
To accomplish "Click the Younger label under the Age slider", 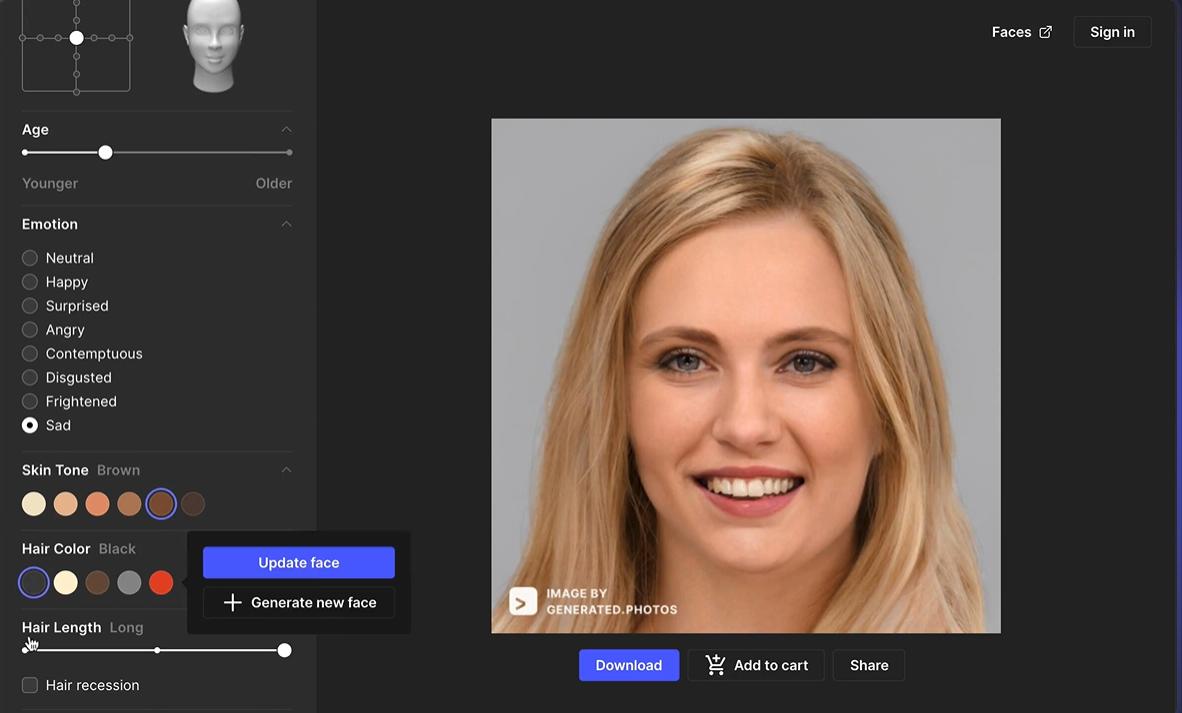I will (x=50, y=183).
